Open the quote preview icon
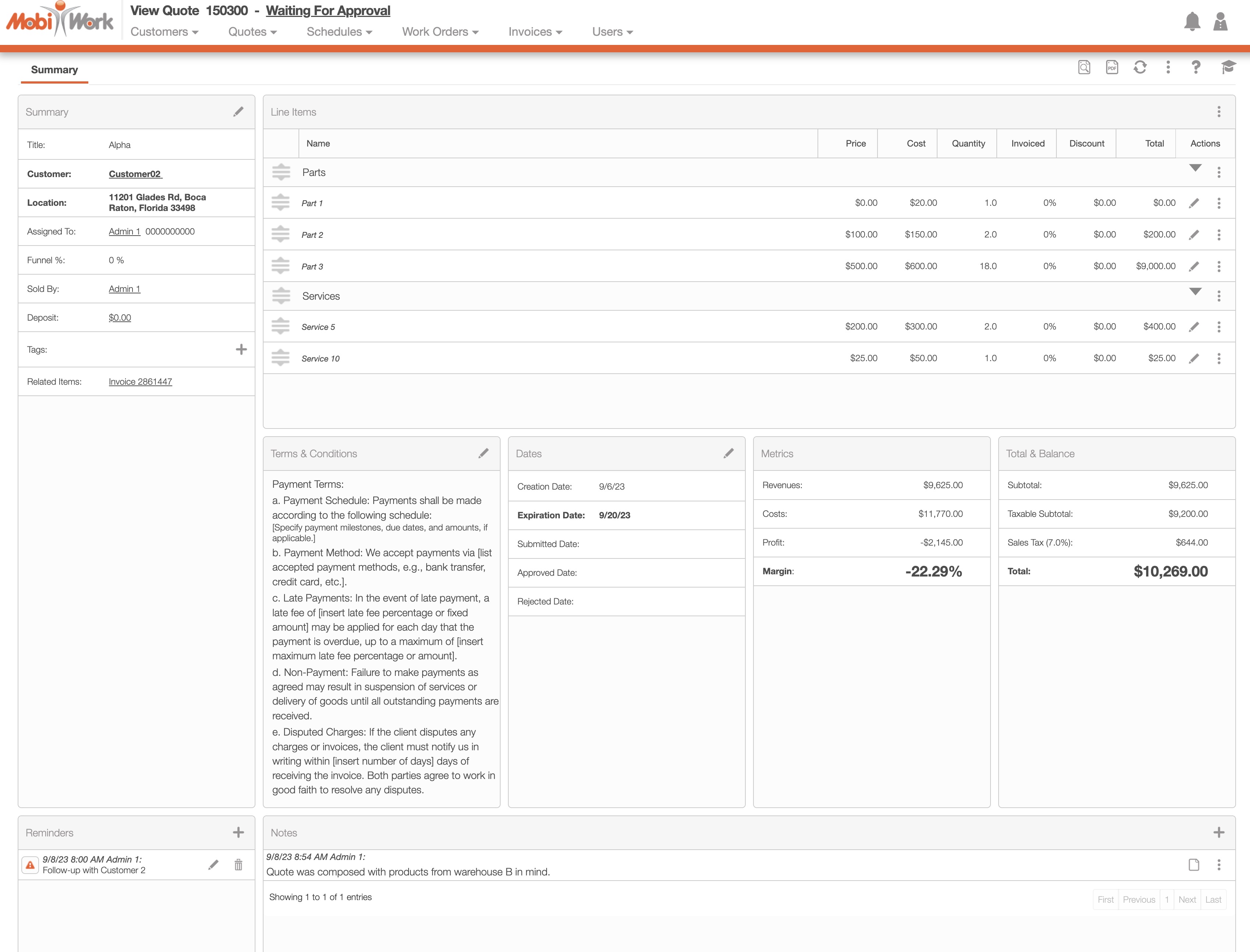Screen dimensions: 1250x952 click(x=1083, y=67)
